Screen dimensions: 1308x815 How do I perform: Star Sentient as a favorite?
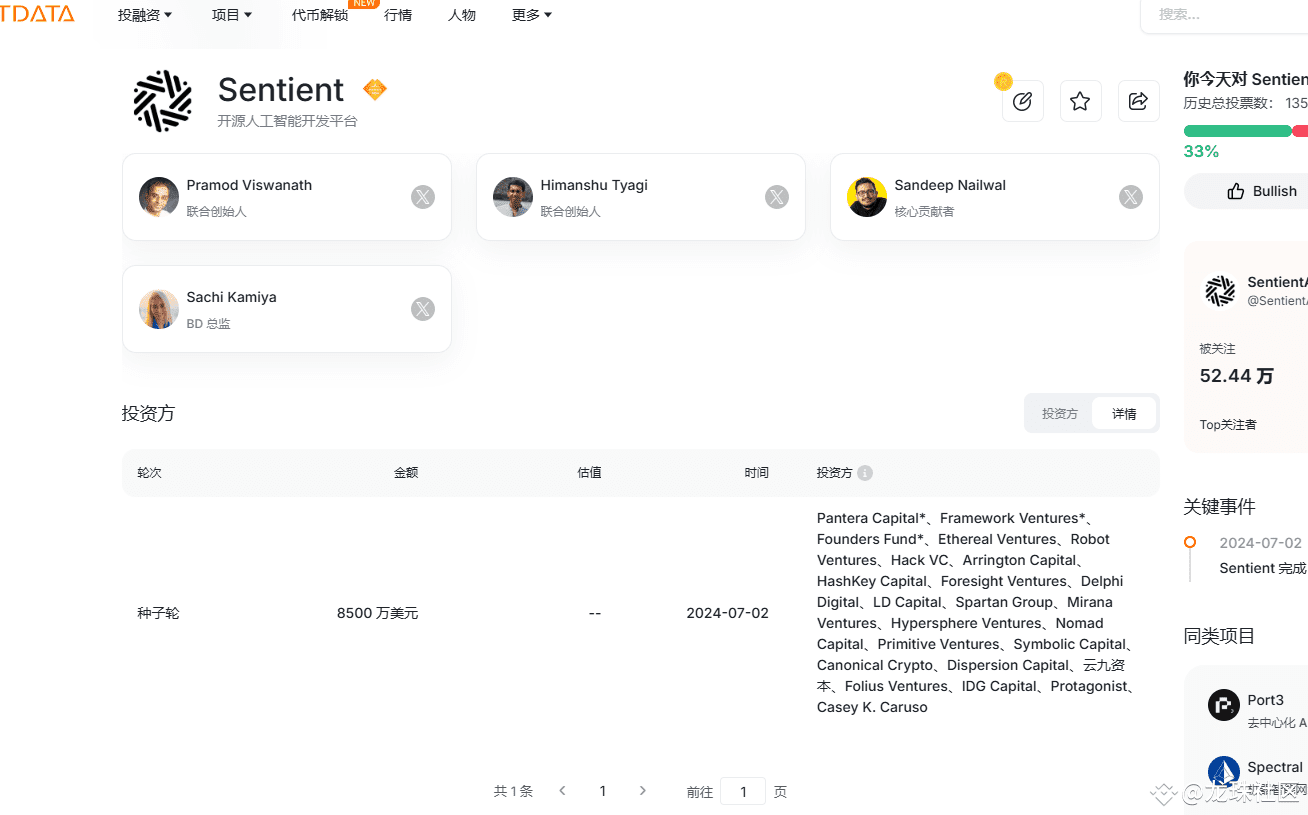pos(1080,101)
